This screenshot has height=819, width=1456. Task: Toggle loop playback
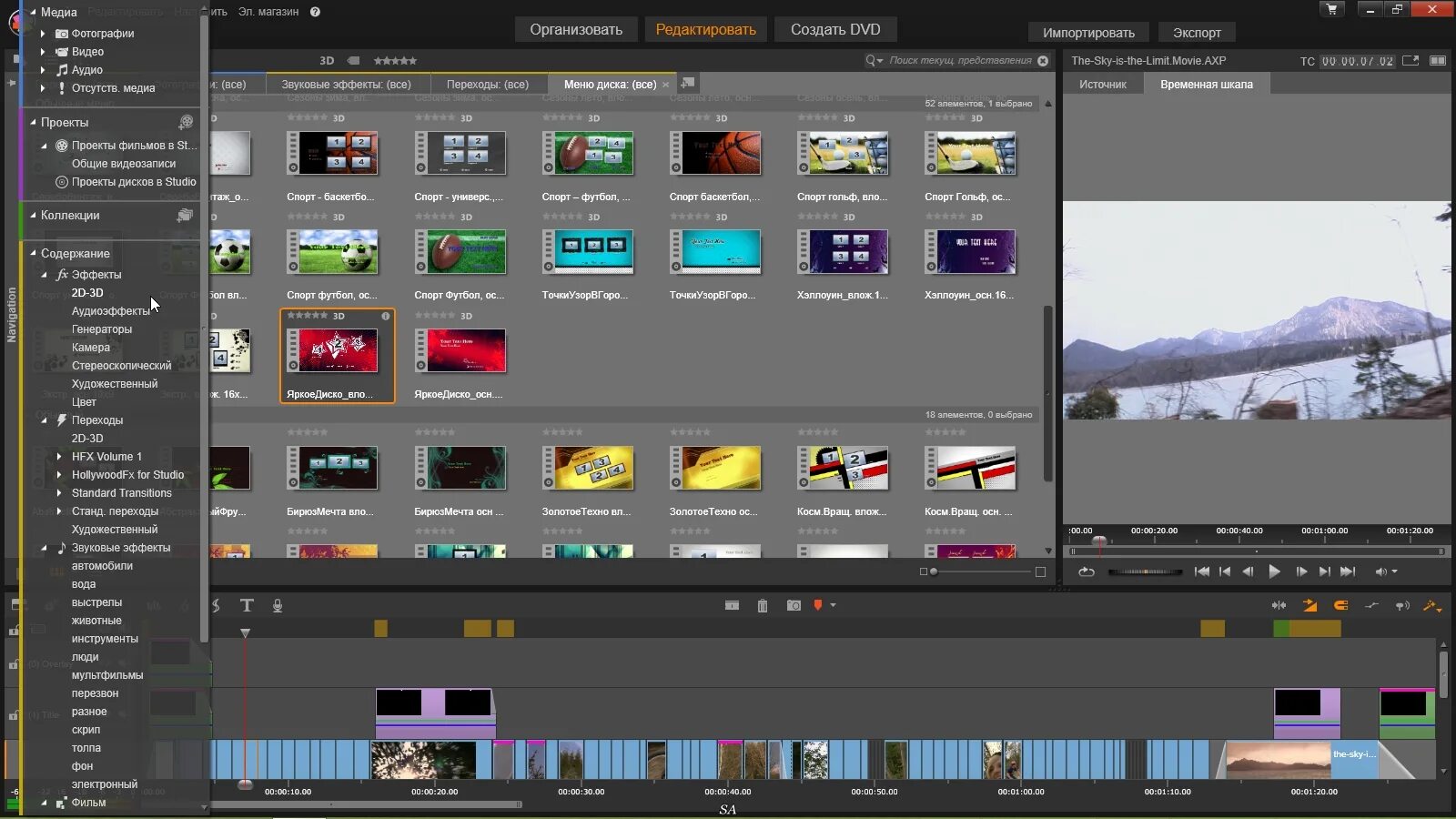[x=1087, y=571]
